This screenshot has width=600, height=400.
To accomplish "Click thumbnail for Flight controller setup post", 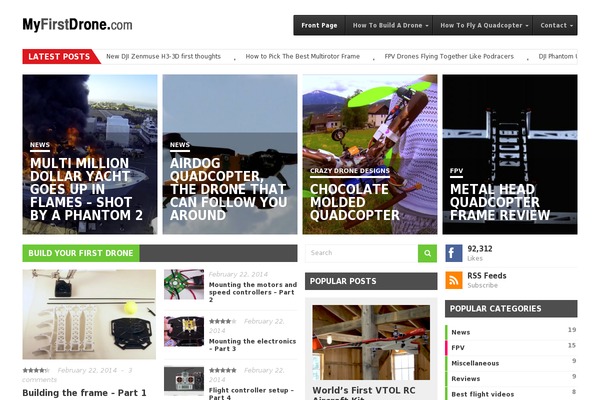I will [x=184, y=381].
